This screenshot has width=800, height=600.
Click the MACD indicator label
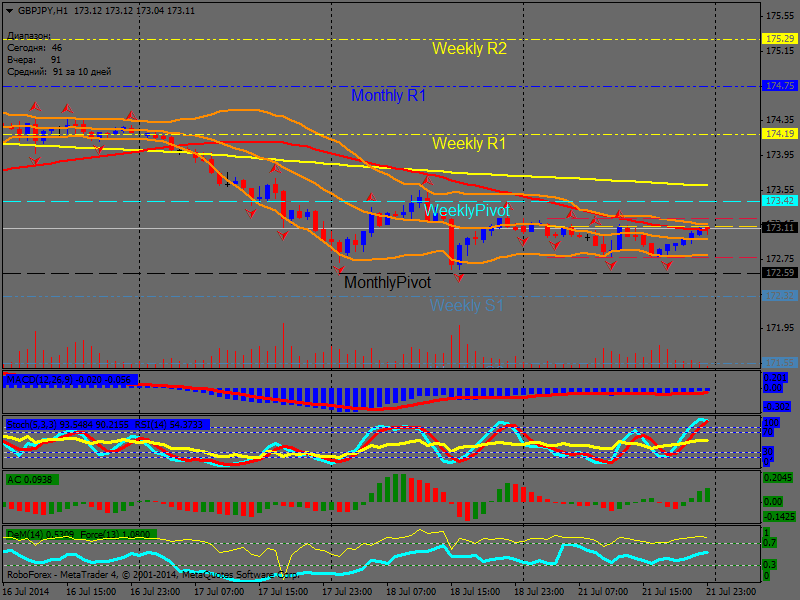point(70,380)
